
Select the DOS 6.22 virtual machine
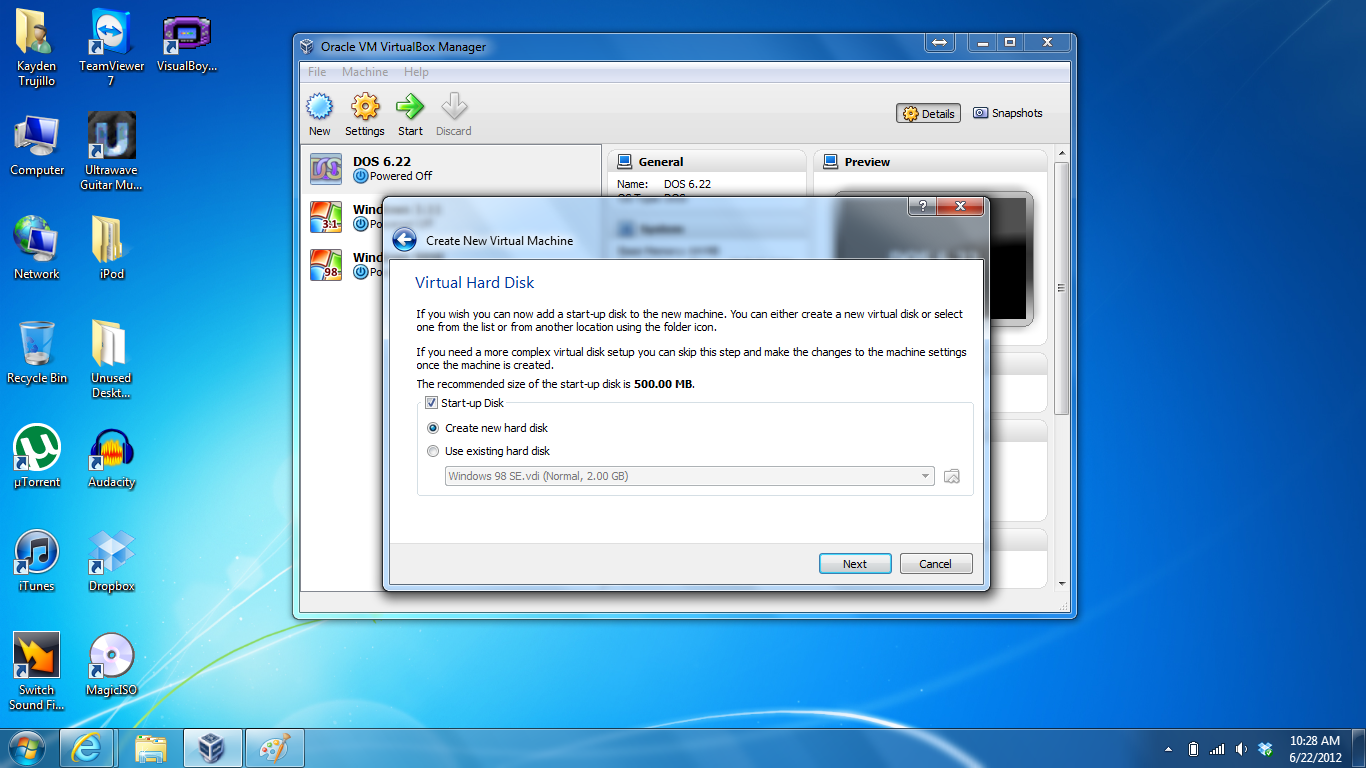(x=450, y=168)
